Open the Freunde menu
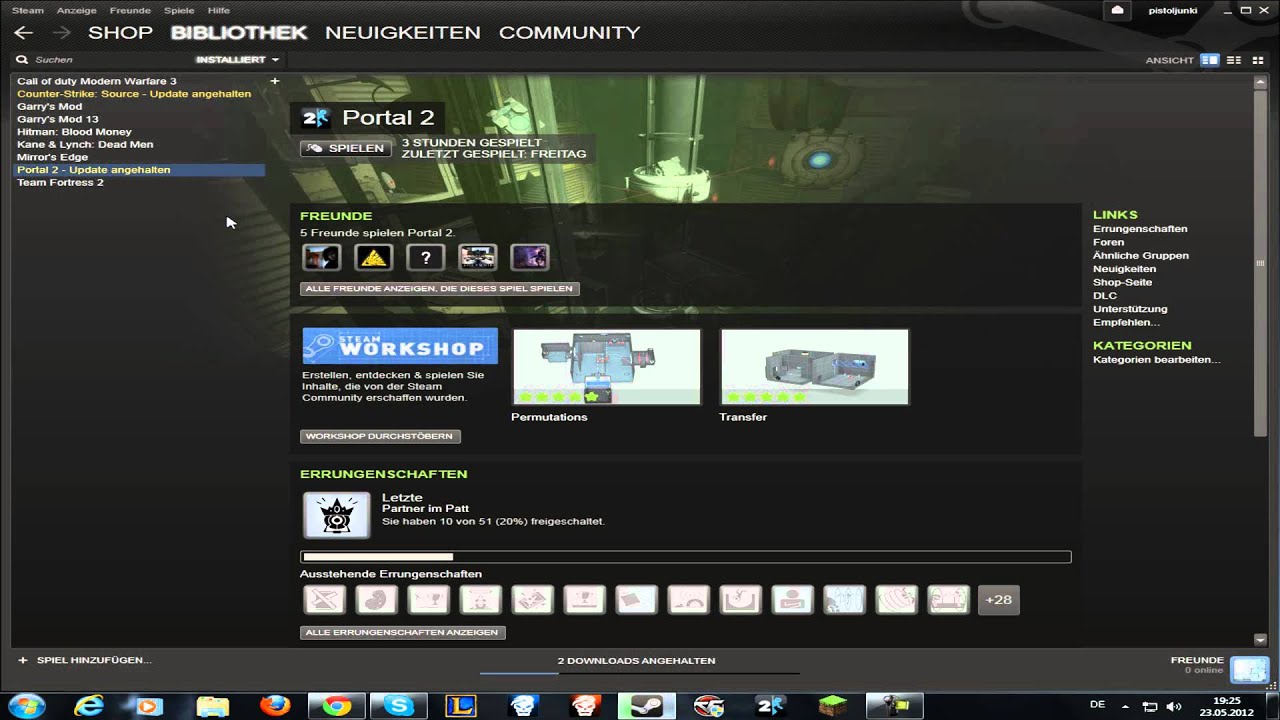This screenshot has width=1280, height=720. pos(130,10)
